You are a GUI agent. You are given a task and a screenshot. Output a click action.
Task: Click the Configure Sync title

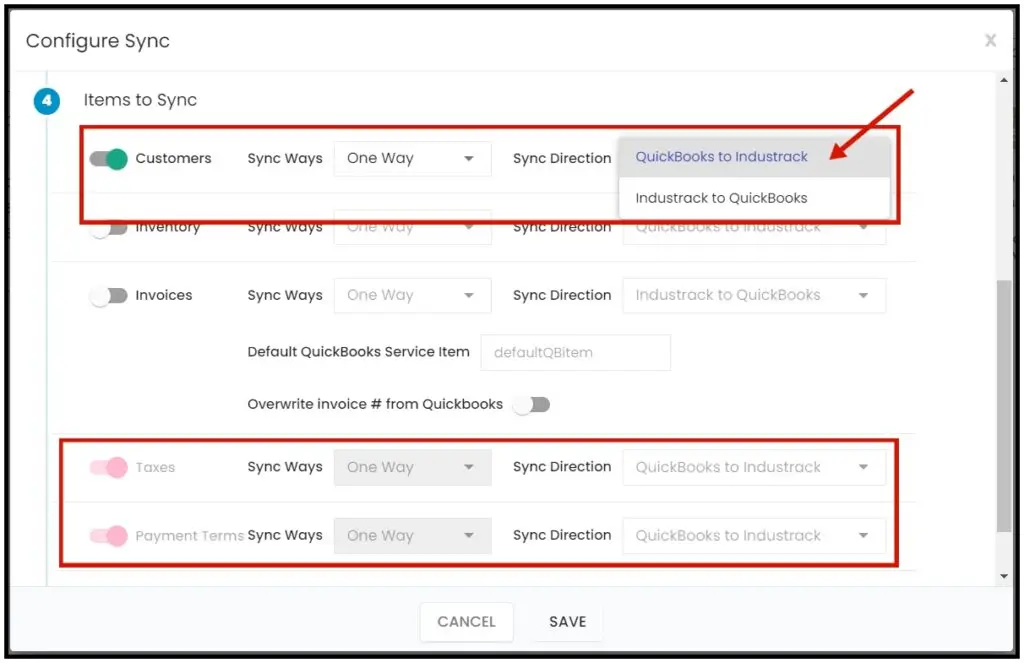click(98, 40)
